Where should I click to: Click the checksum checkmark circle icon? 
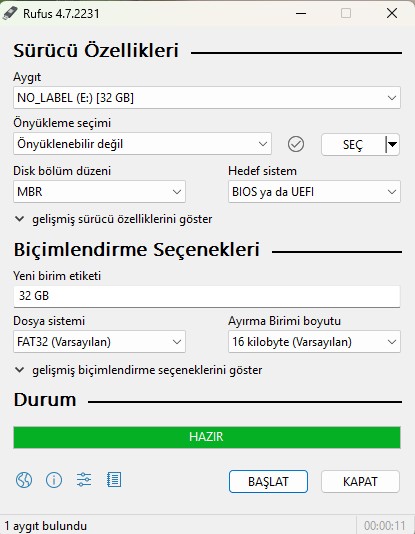pyautogui.click(x=296, y=144)
